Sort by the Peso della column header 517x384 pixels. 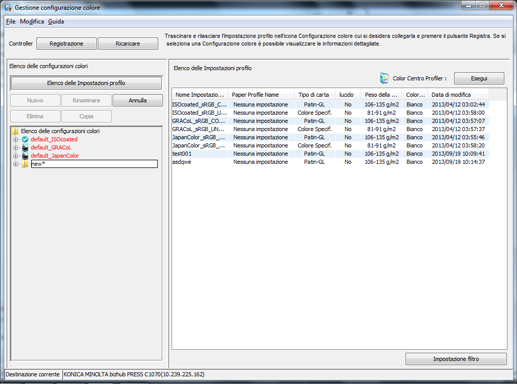tap(381, 95)
